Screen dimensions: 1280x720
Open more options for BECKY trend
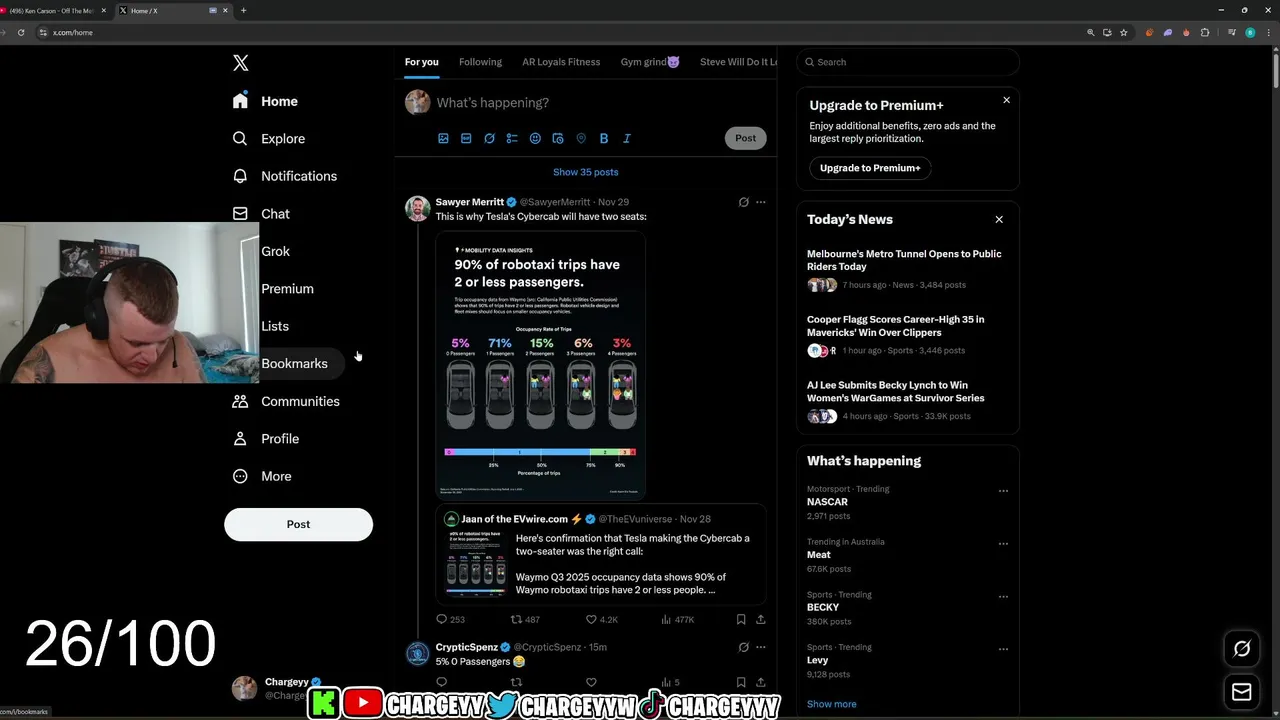[x=1003, y=597]
